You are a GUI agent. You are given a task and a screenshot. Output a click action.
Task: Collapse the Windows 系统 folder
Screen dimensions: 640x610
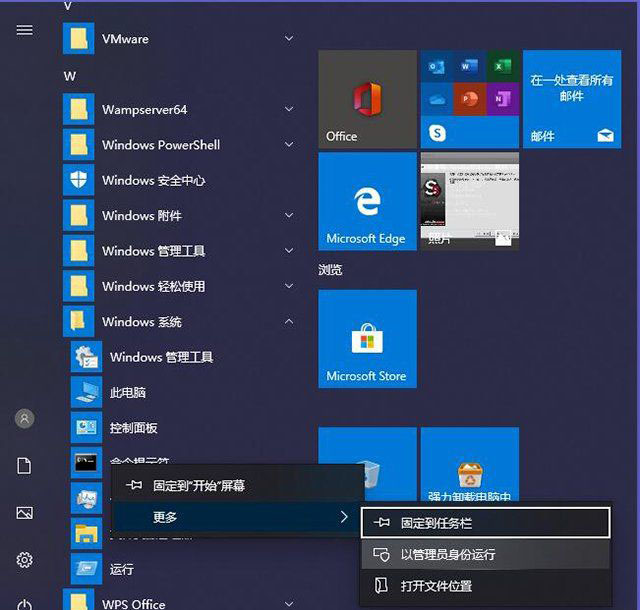pyautogui.click(x=289, y=322)
